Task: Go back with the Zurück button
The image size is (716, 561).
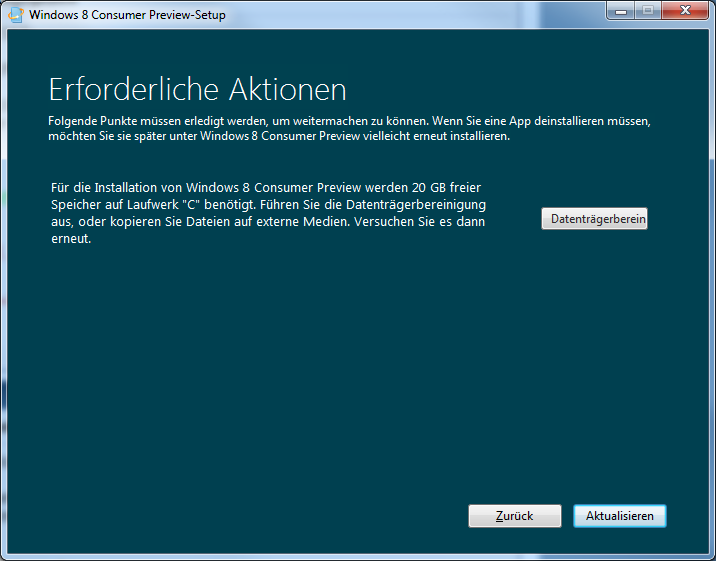Action: pos(515,516)
